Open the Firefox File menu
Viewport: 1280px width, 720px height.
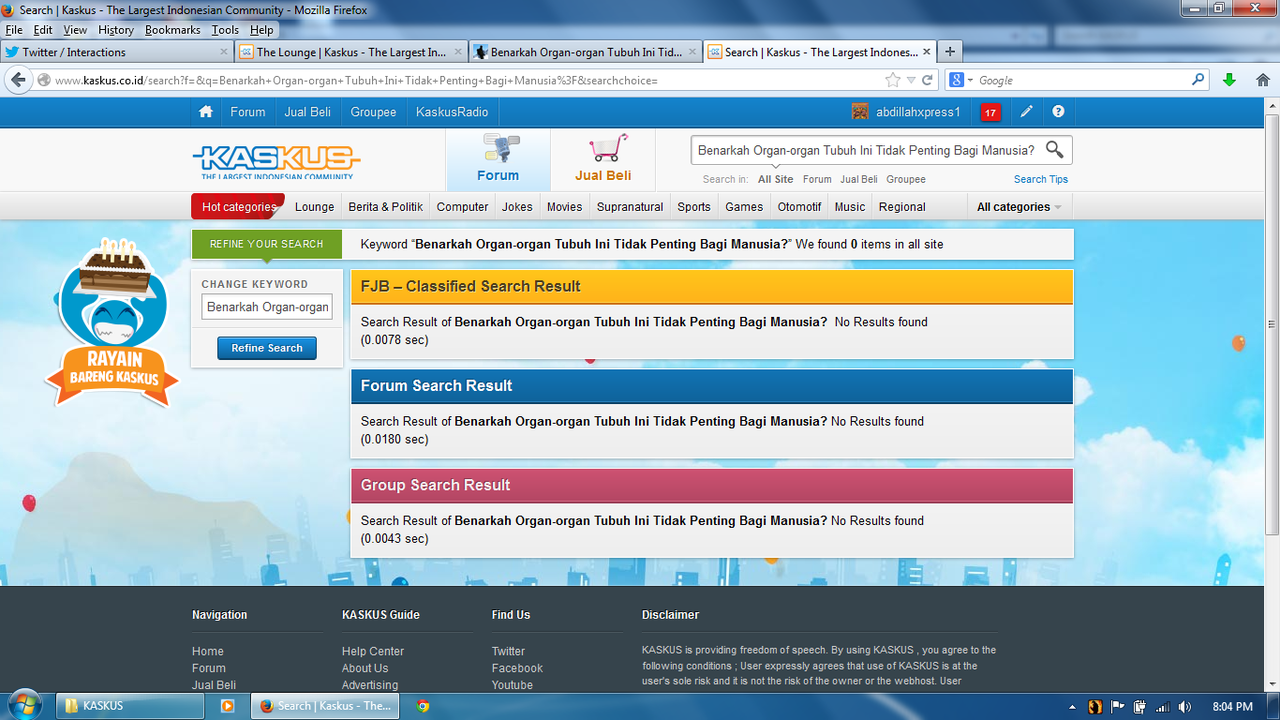pos(14,30)
